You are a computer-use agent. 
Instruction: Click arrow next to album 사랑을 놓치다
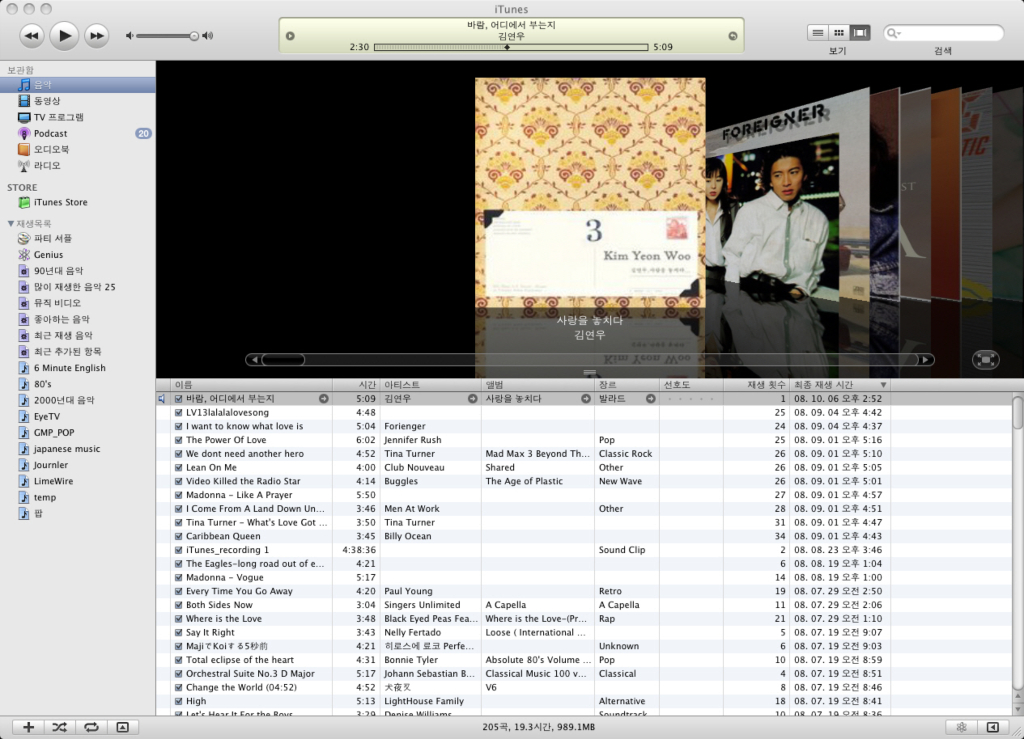(586, 399)
